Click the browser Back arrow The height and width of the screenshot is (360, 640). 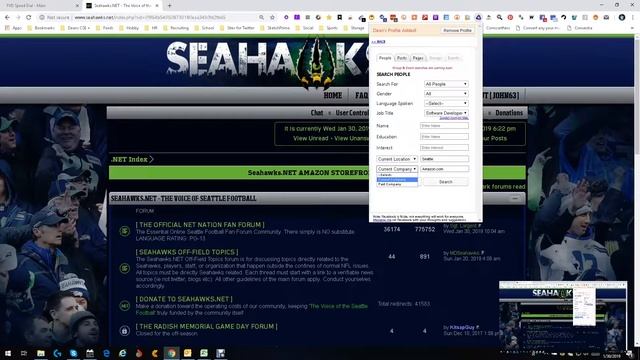tap(7, 17)
